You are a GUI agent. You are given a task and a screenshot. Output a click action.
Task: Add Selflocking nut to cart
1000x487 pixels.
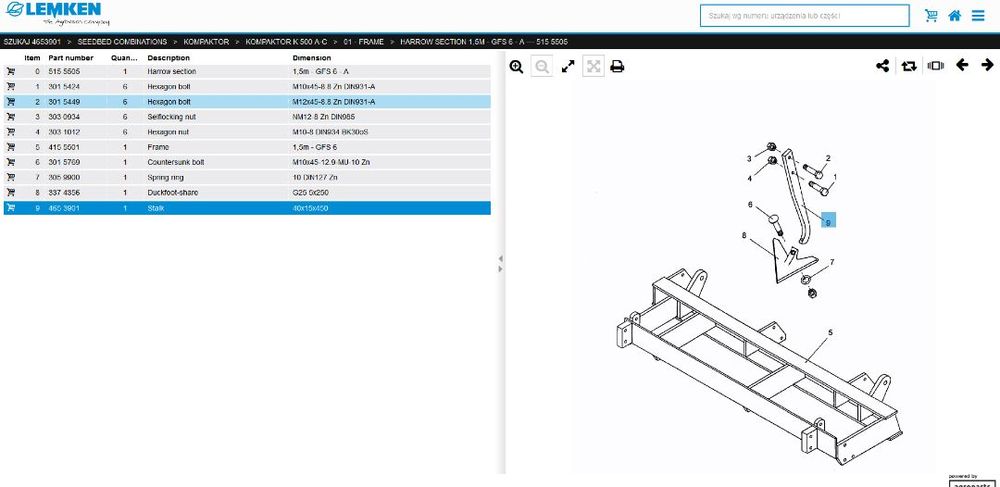point(11,117)
